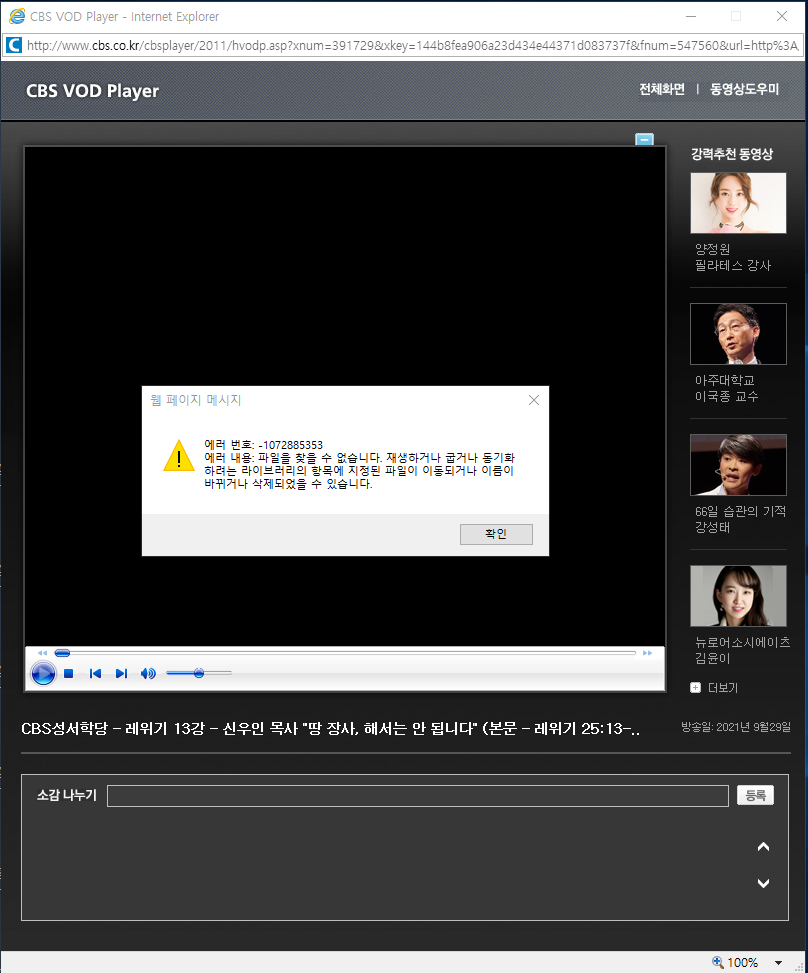Click the yellow warning icon in dialog
The image size is (808, 973).
[179, 456]
